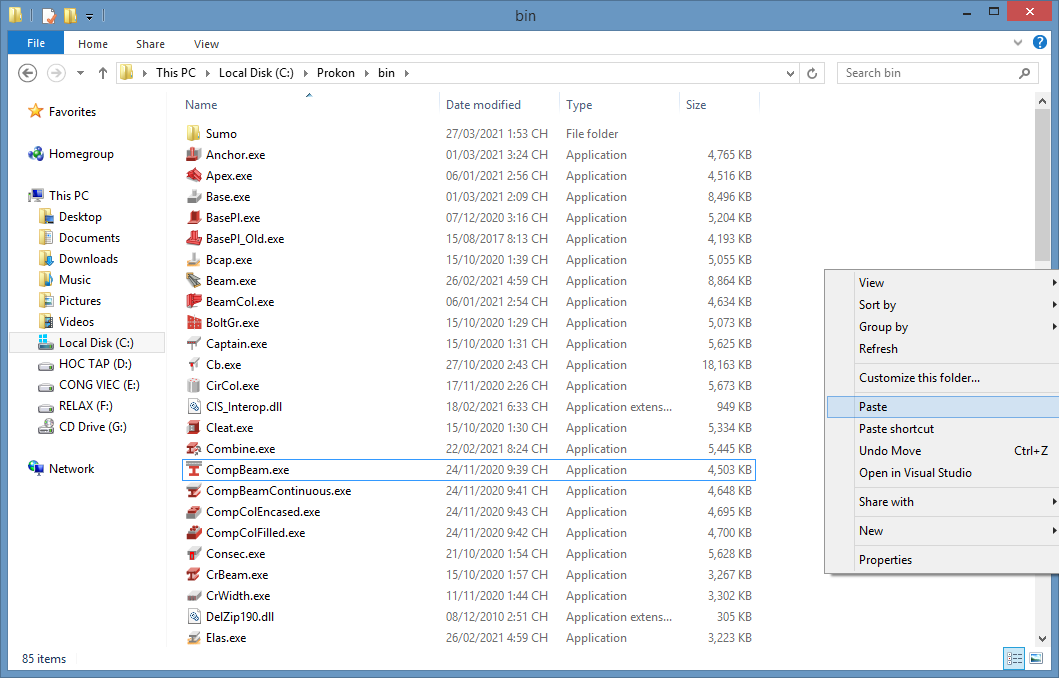
Task: Open the View ribbon tab
Action: [x=206, y=44]
